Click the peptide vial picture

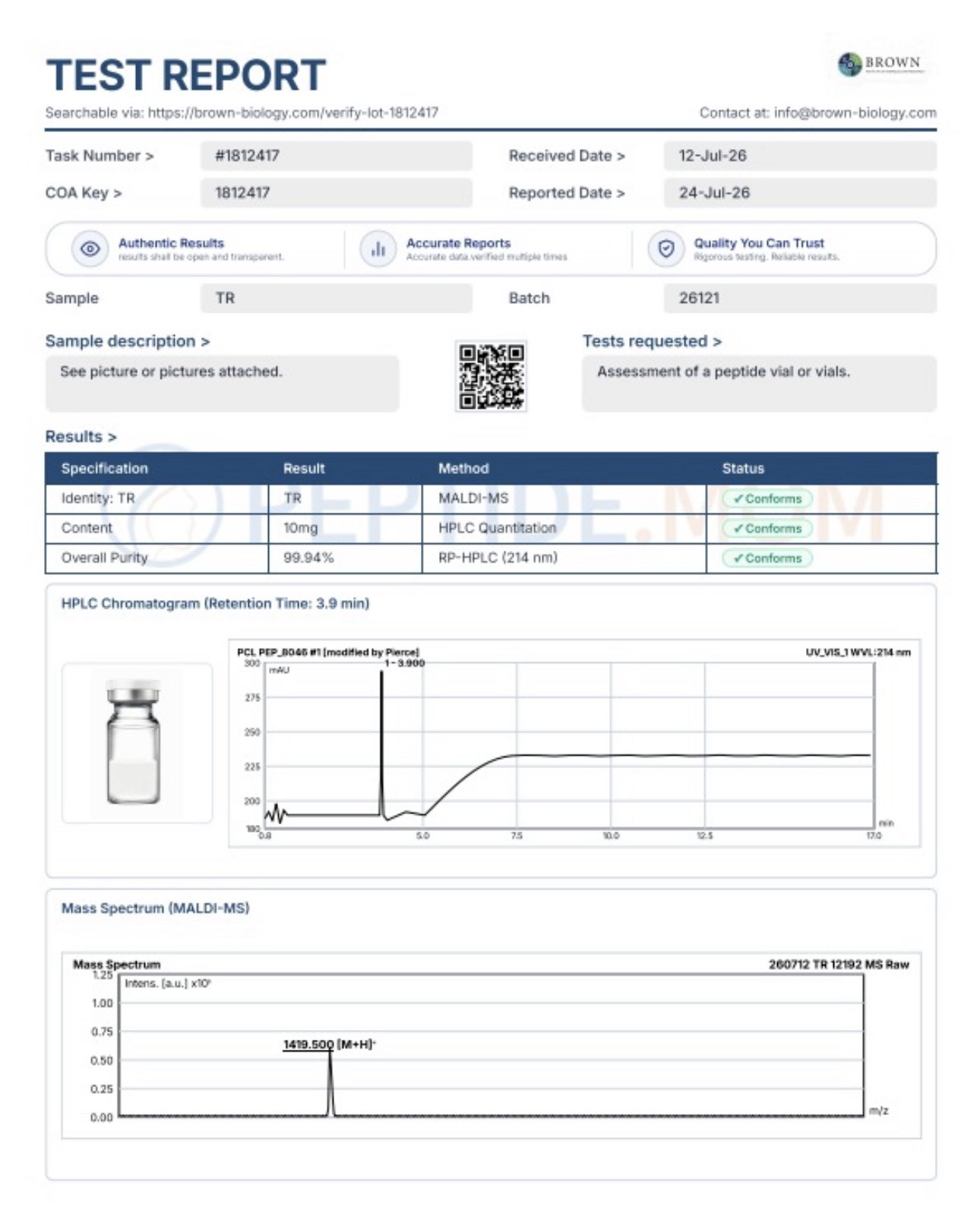point(134,741)
